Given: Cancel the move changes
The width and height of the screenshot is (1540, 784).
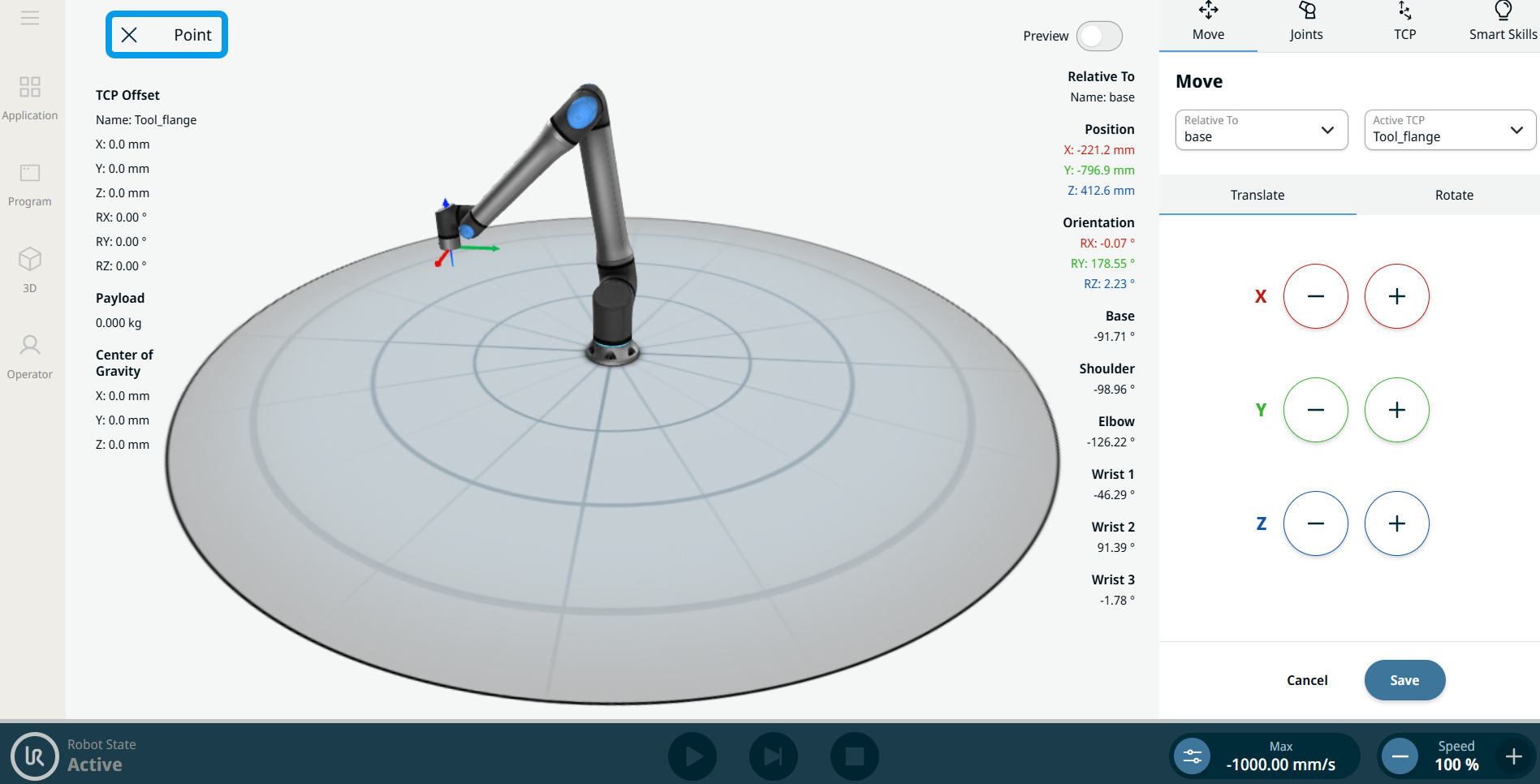Looking at the screenshot, I should pyautogui.click(x=1307, y=680).
